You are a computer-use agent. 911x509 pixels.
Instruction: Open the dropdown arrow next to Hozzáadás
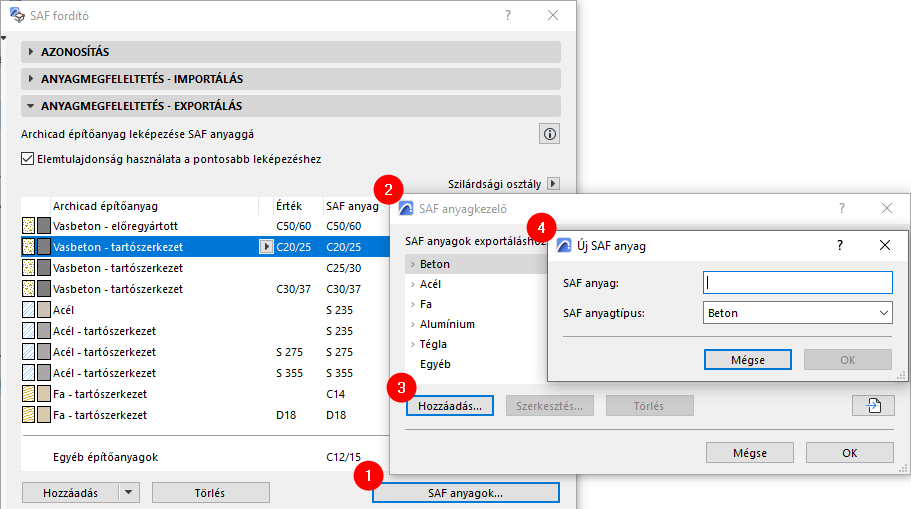click(128, 493)
